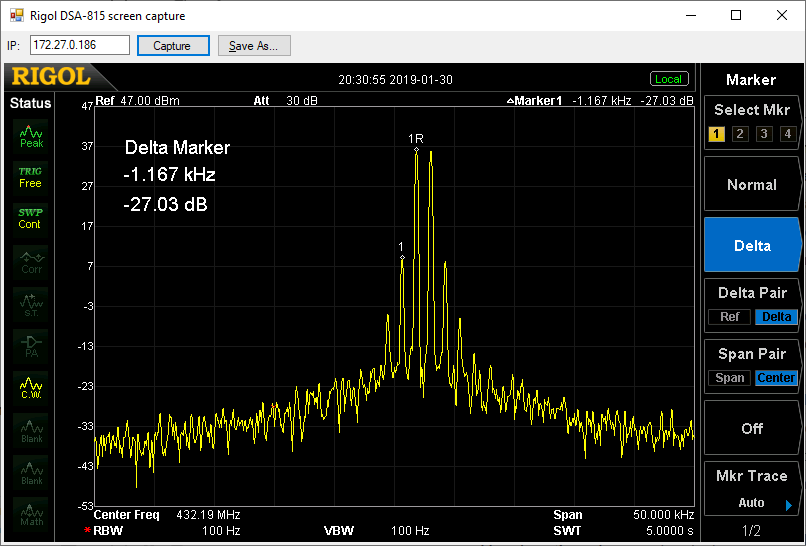The width and height of the screenshot is (806, 546).
Task: Select marker 3 in Select Mkr
Action: [764, 134]
